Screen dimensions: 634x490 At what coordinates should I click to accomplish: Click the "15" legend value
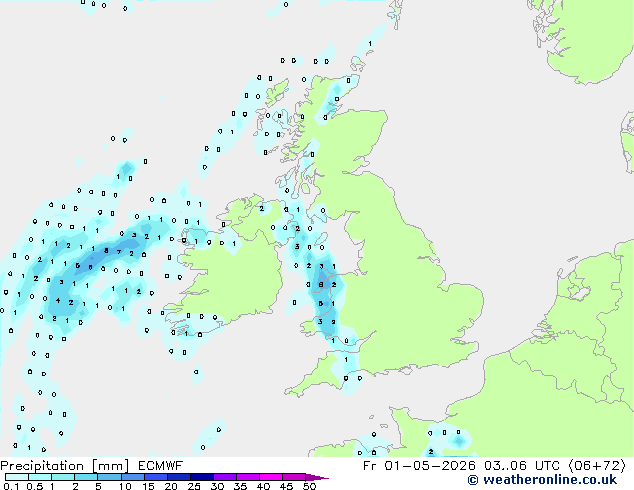click(x=148, y=486)
